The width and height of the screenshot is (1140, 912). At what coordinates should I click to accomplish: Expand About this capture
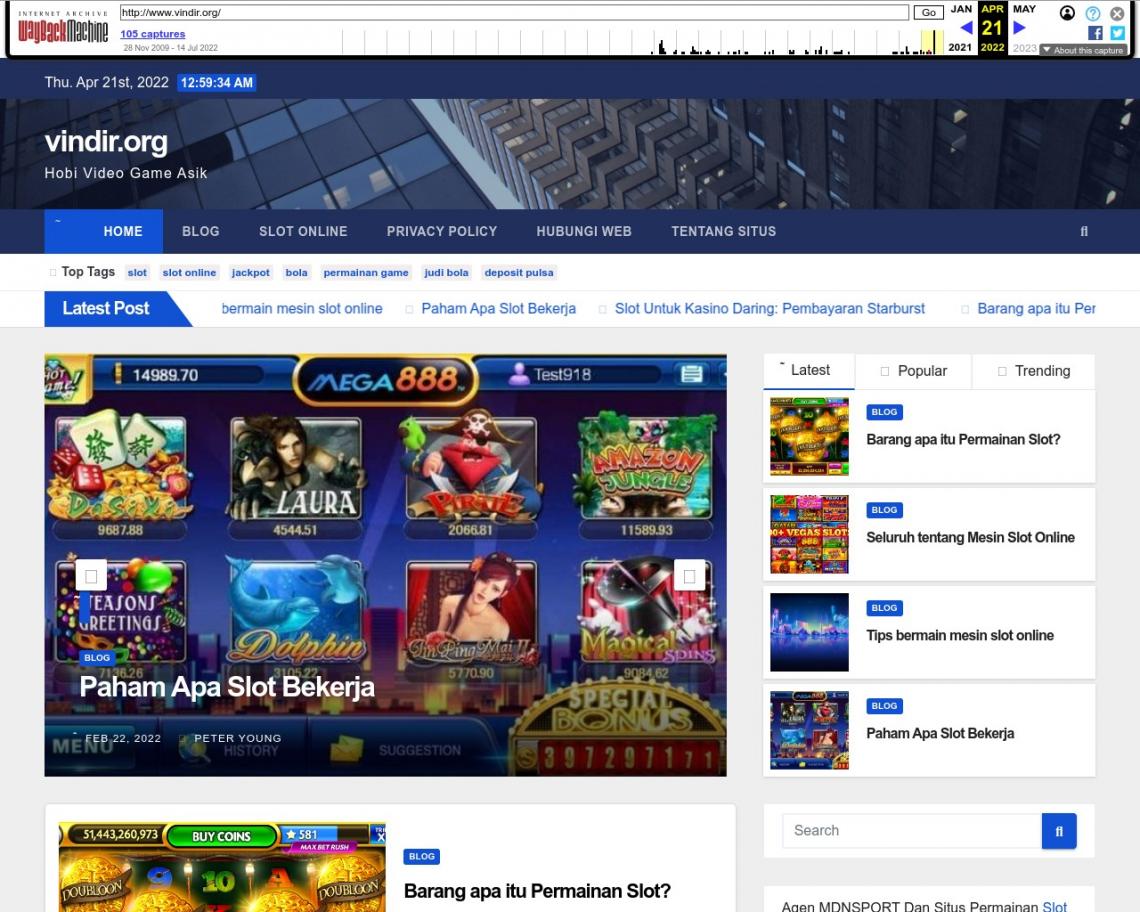tap(1083, 50)
